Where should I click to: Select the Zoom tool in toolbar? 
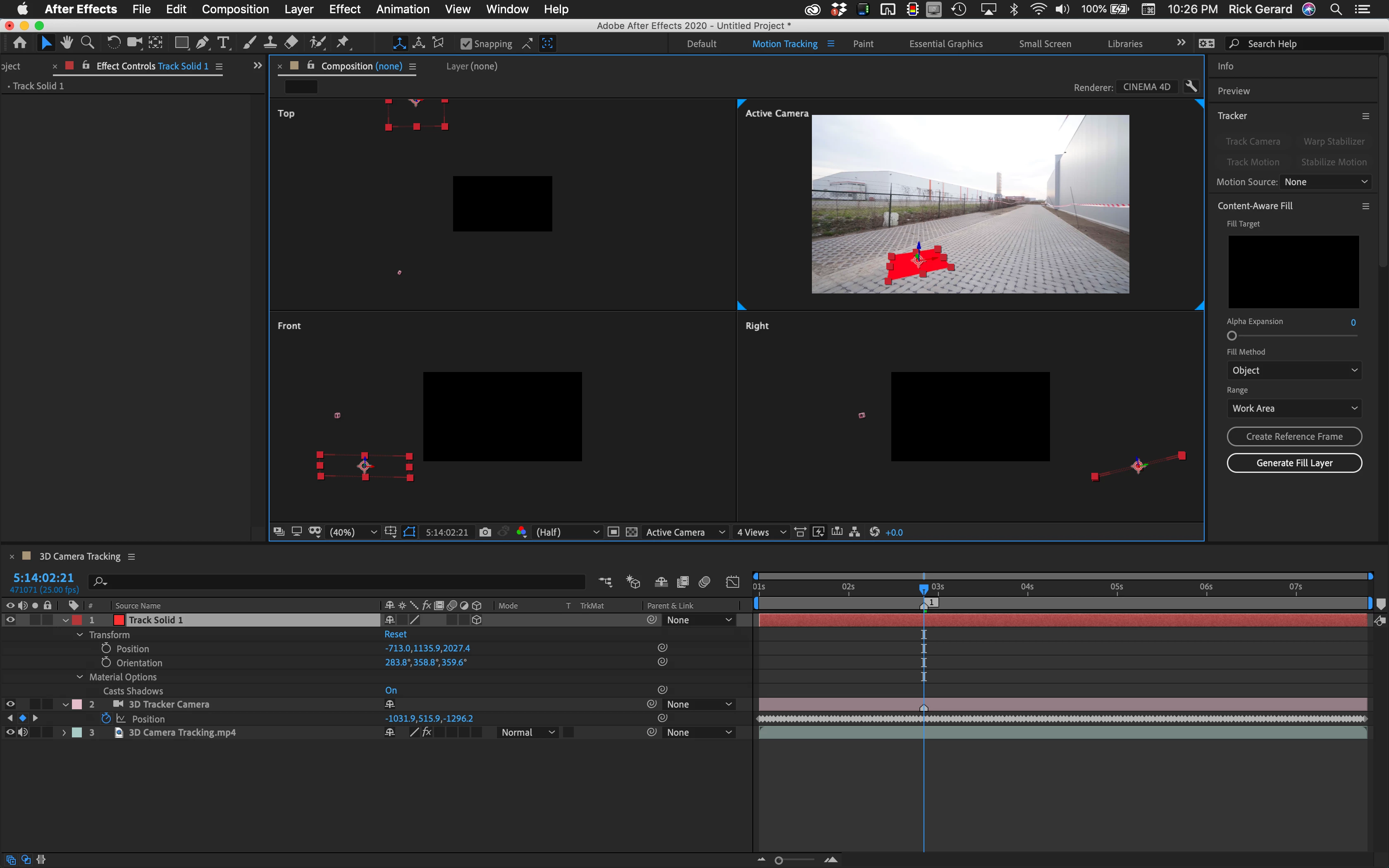click(87, 43)
